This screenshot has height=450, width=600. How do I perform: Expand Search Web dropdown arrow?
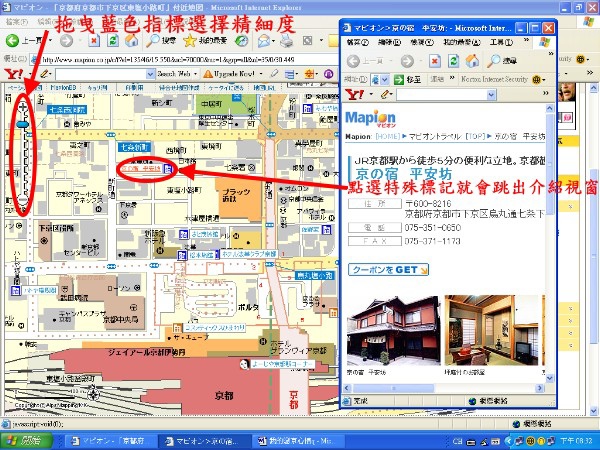pyautogui.click(x=196, y=73)
